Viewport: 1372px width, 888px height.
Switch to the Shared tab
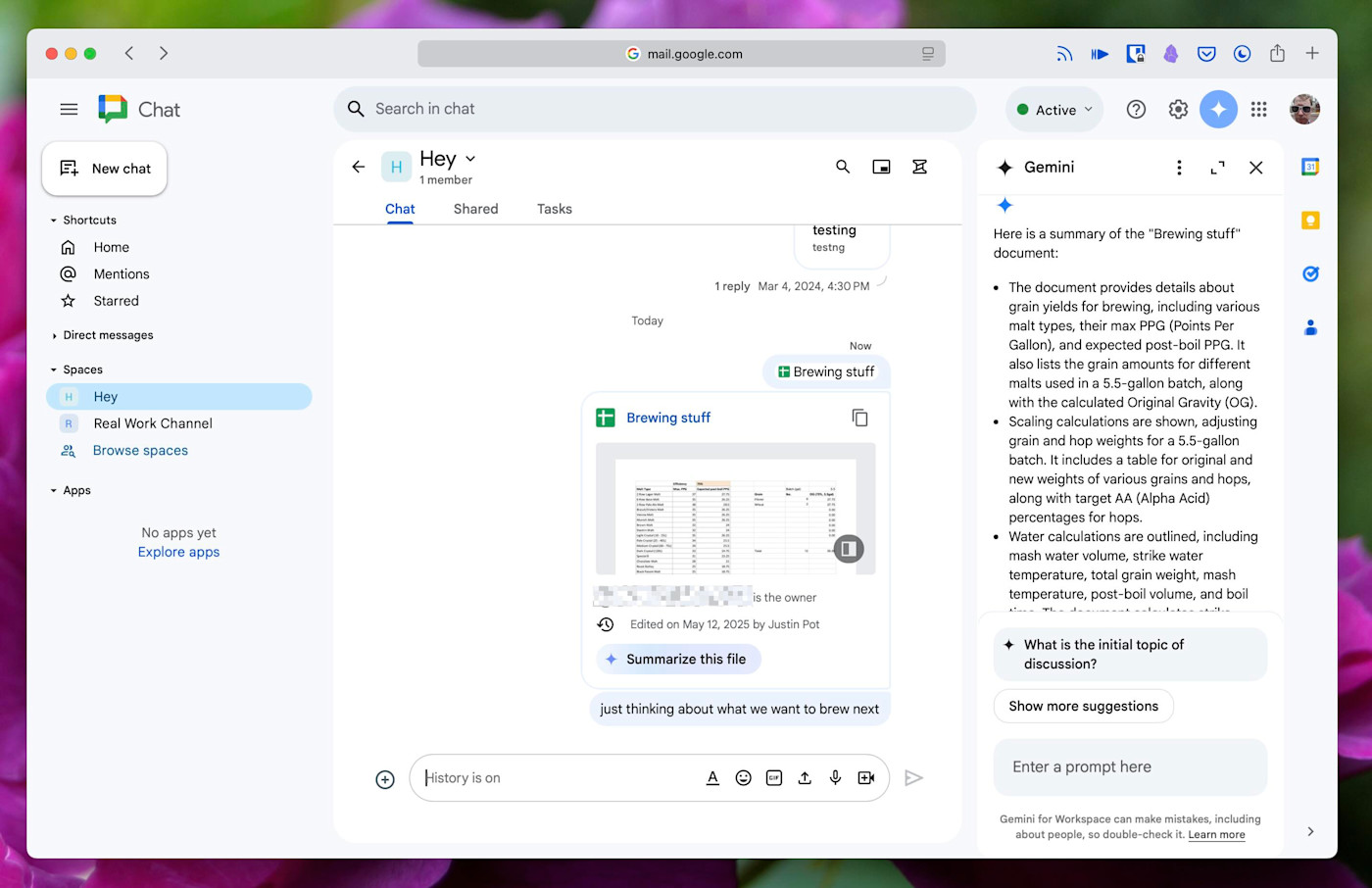pyautogui.click(x=475, y=209)
